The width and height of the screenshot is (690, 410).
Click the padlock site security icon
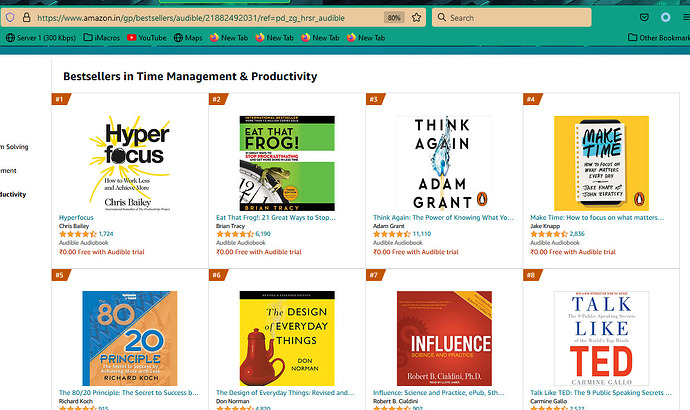pos(26,18)
